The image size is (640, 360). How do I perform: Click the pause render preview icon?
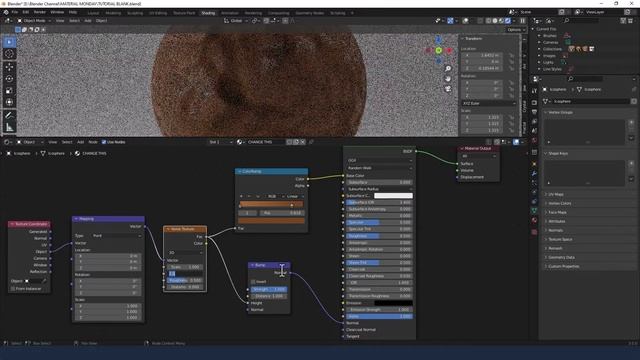point(522,20)
